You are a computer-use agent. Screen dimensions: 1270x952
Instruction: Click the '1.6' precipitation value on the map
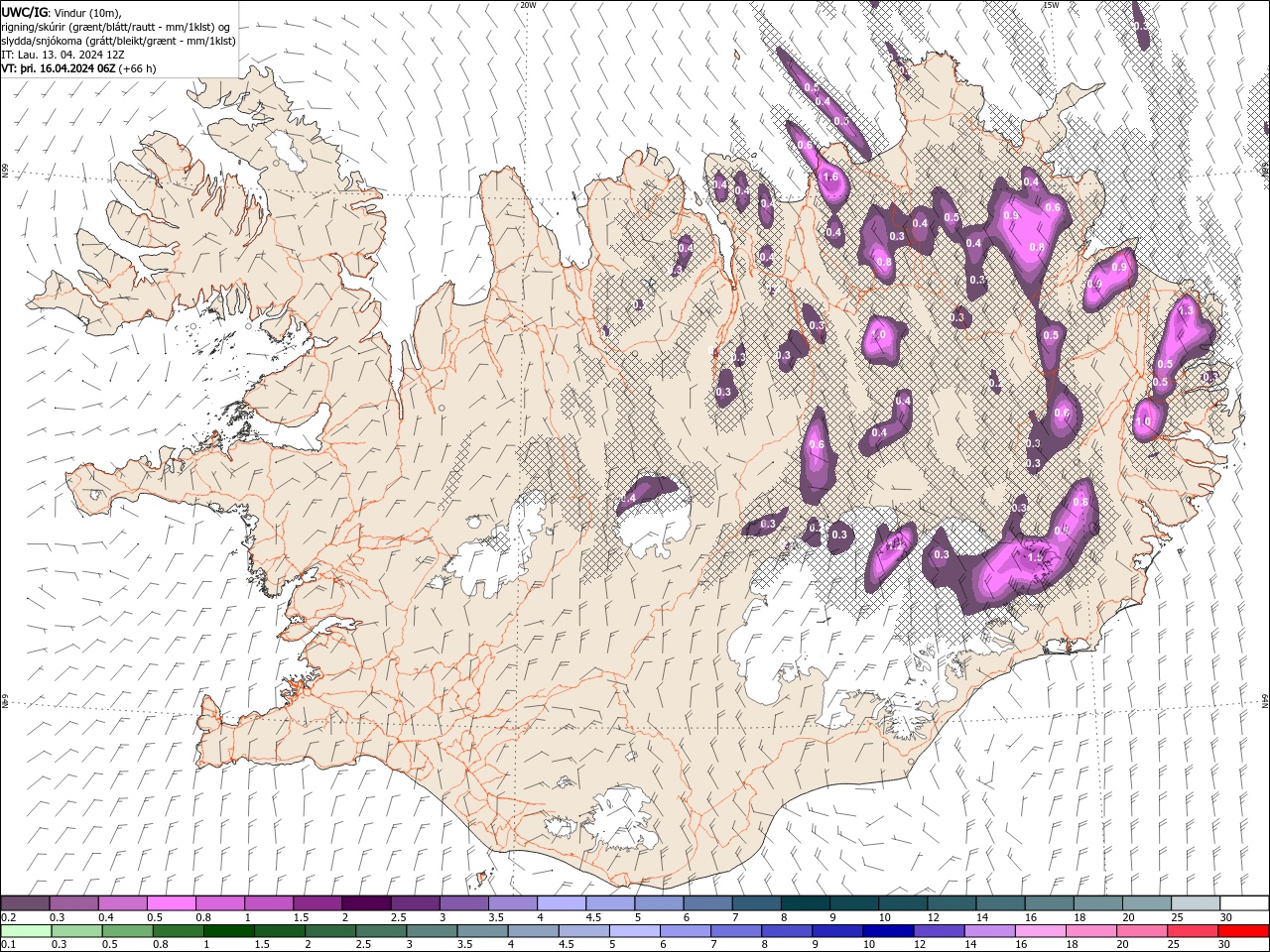[x=830, y=178]
